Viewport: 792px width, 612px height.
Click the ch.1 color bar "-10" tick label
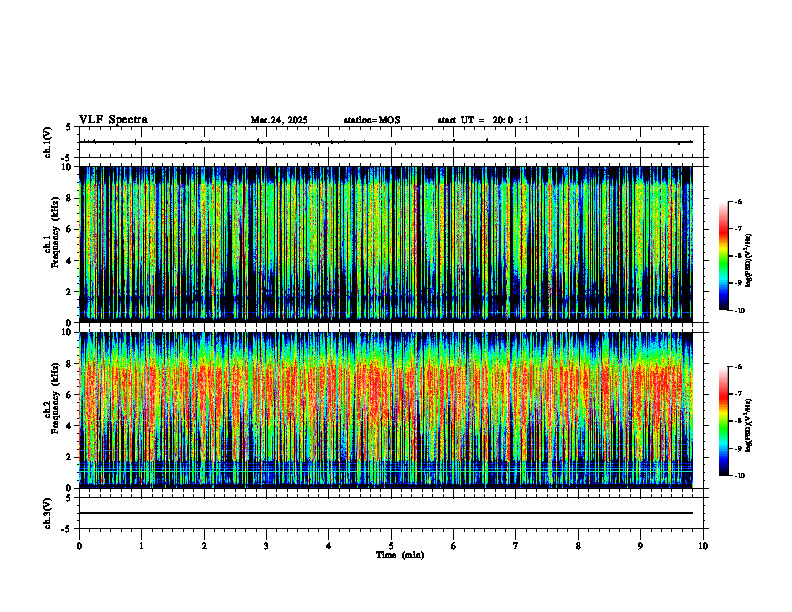tap(740, 311)
